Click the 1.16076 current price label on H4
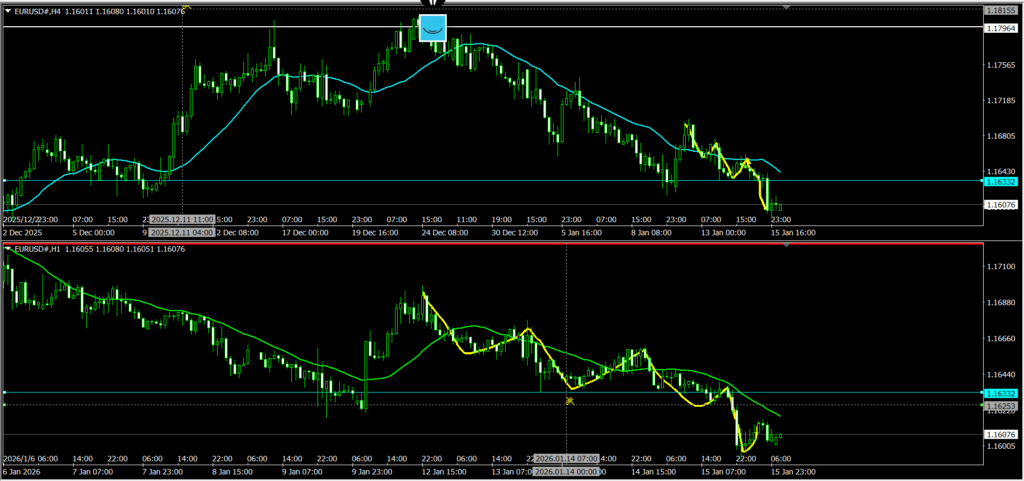This screenshot has width=1024, height=481. point(1001,205)
